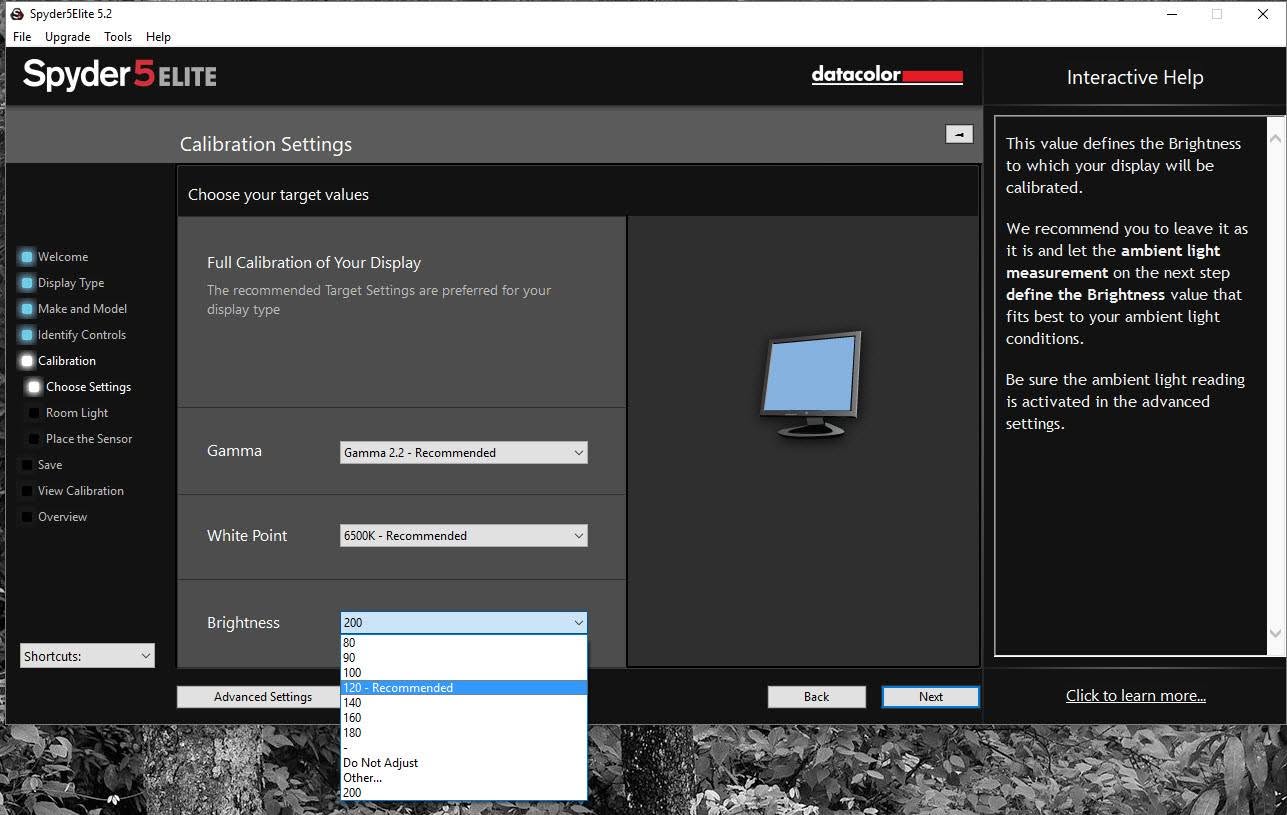Click the White Point label

click(x=247, y=536)
